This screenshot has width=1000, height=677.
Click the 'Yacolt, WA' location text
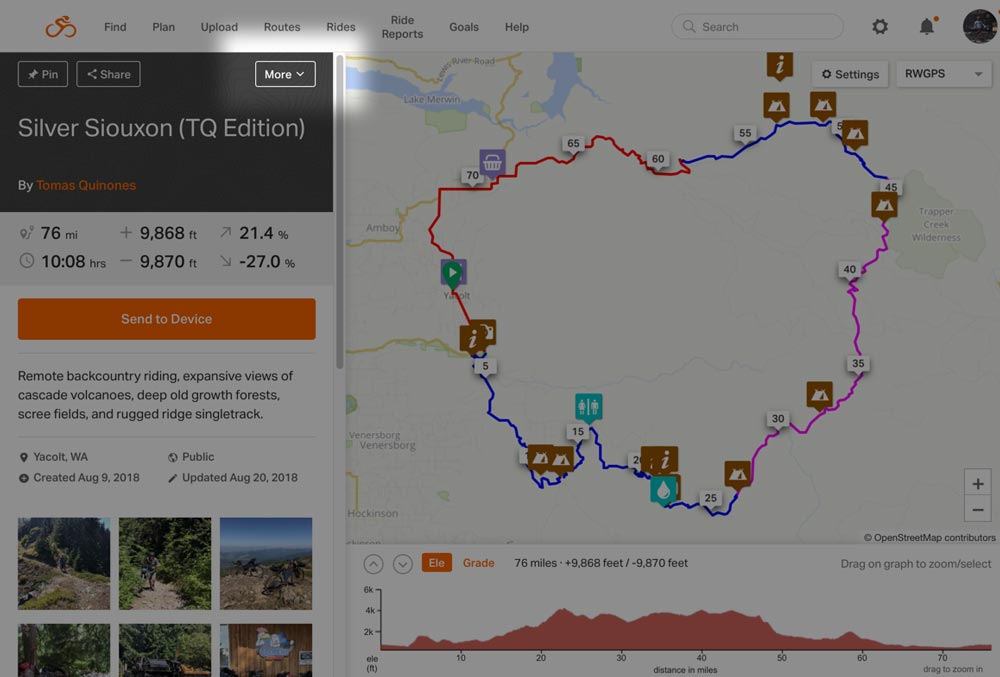(x=61, y=457)
